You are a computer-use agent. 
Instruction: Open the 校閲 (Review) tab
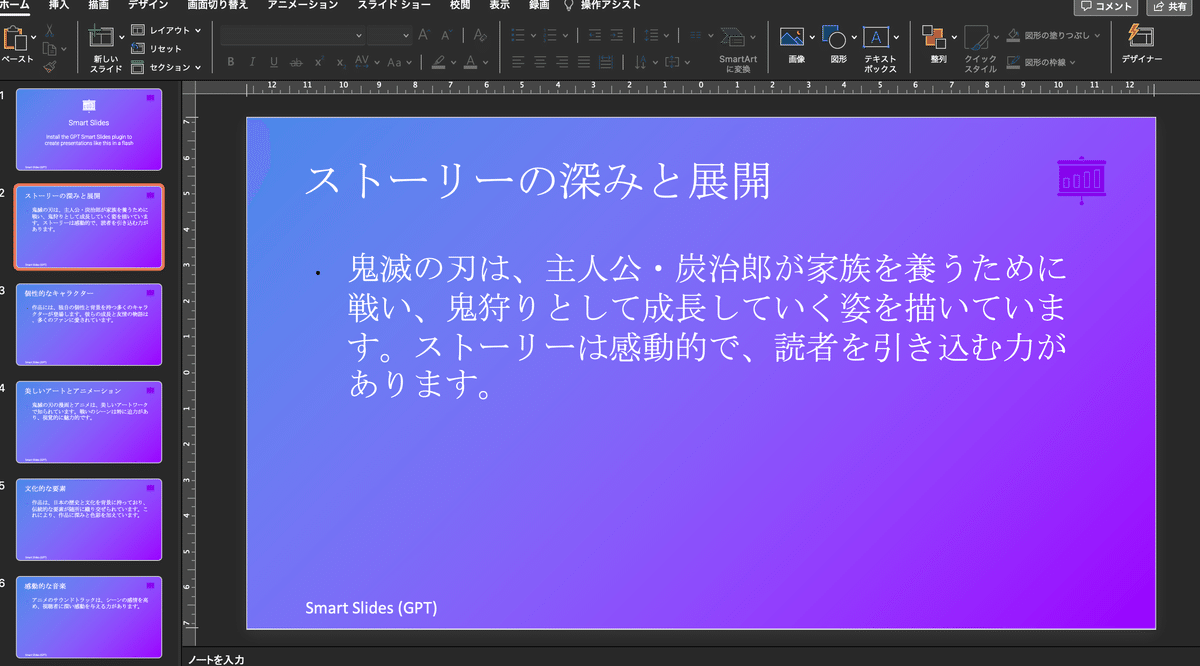coord(460,5)
